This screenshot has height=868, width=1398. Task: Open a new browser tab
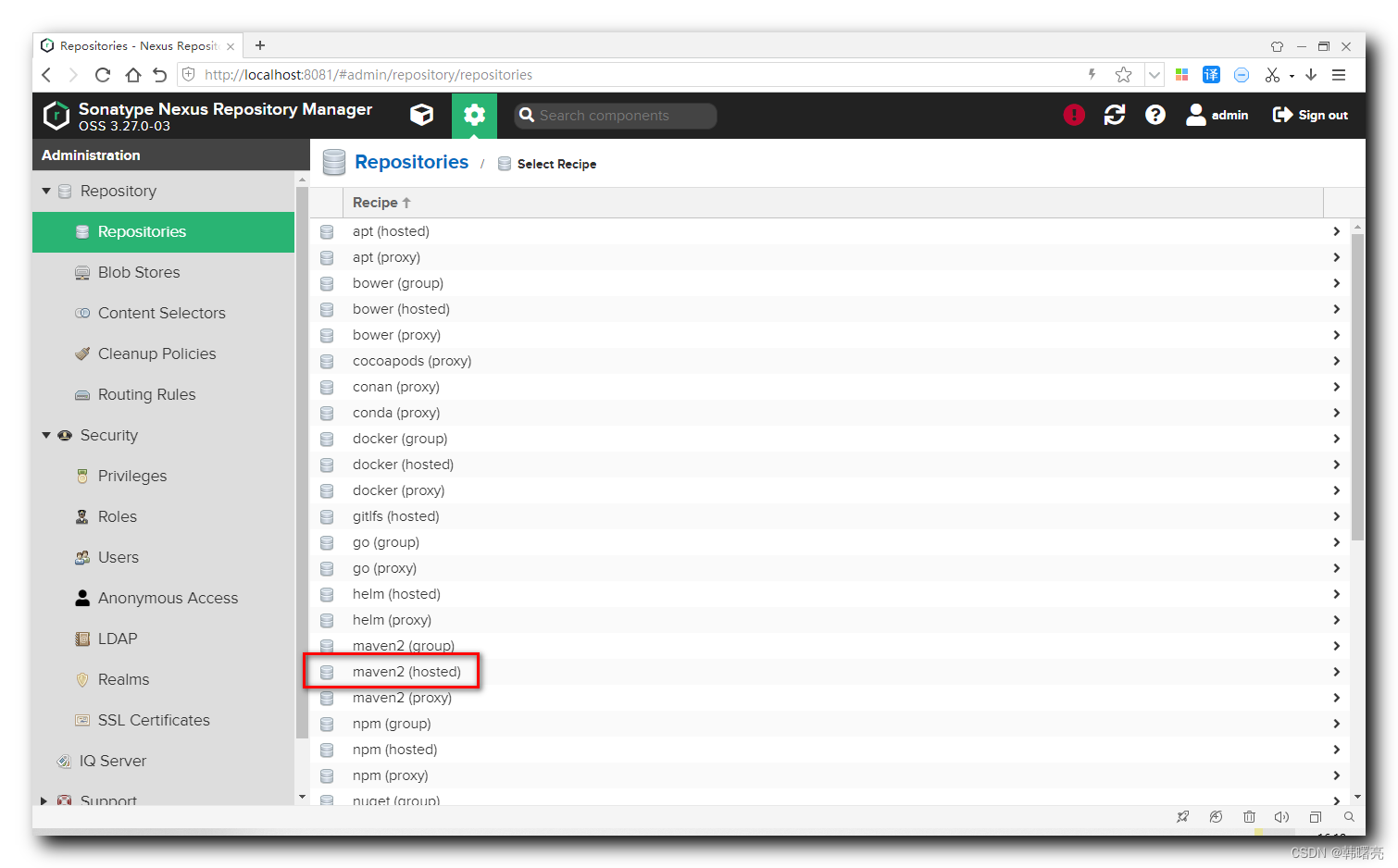click(260, 45)
